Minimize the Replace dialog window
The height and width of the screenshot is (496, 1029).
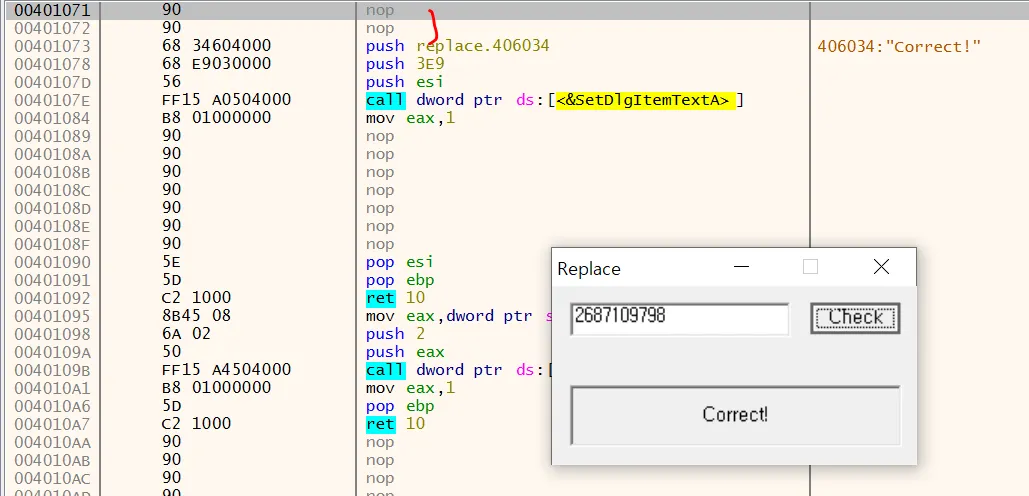(742, 267)
